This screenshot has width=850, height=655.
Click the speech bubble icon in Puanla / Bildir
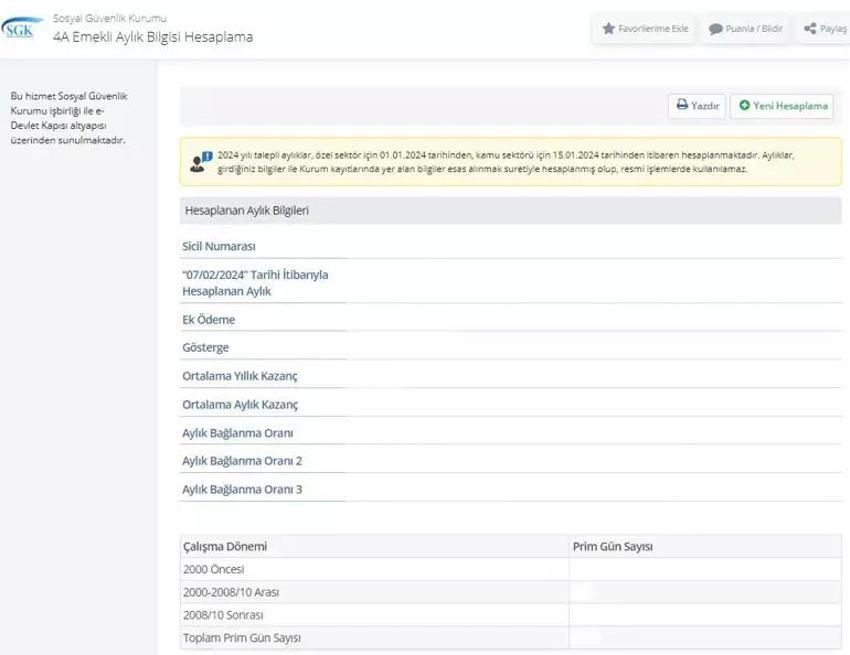click(x=716, y=29)
